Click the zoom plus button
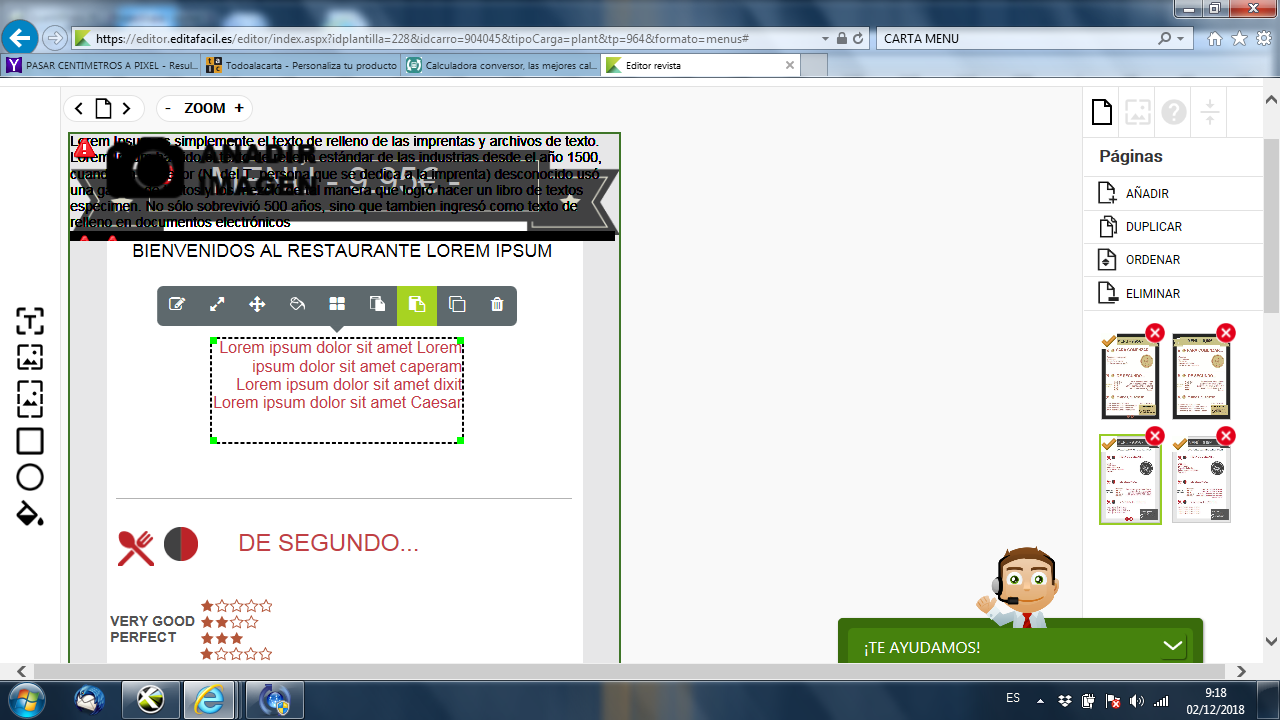1280x720 pixels. pyautogui.click(x=239, y=108)
